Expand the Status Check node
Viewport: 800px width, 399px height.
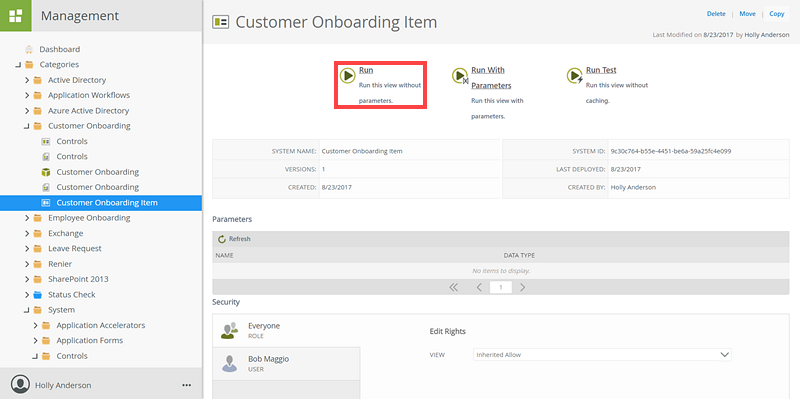27,294
